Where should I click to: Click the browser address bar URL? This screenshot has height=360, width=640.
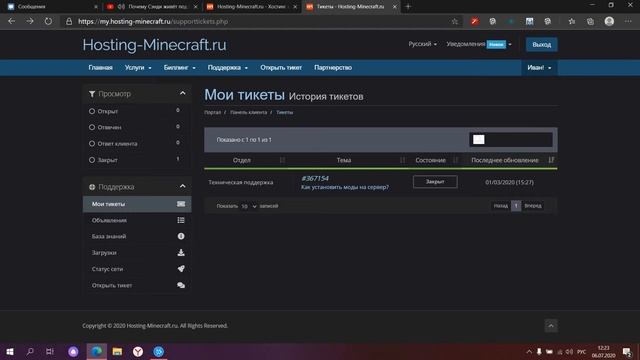click(153, 21)
